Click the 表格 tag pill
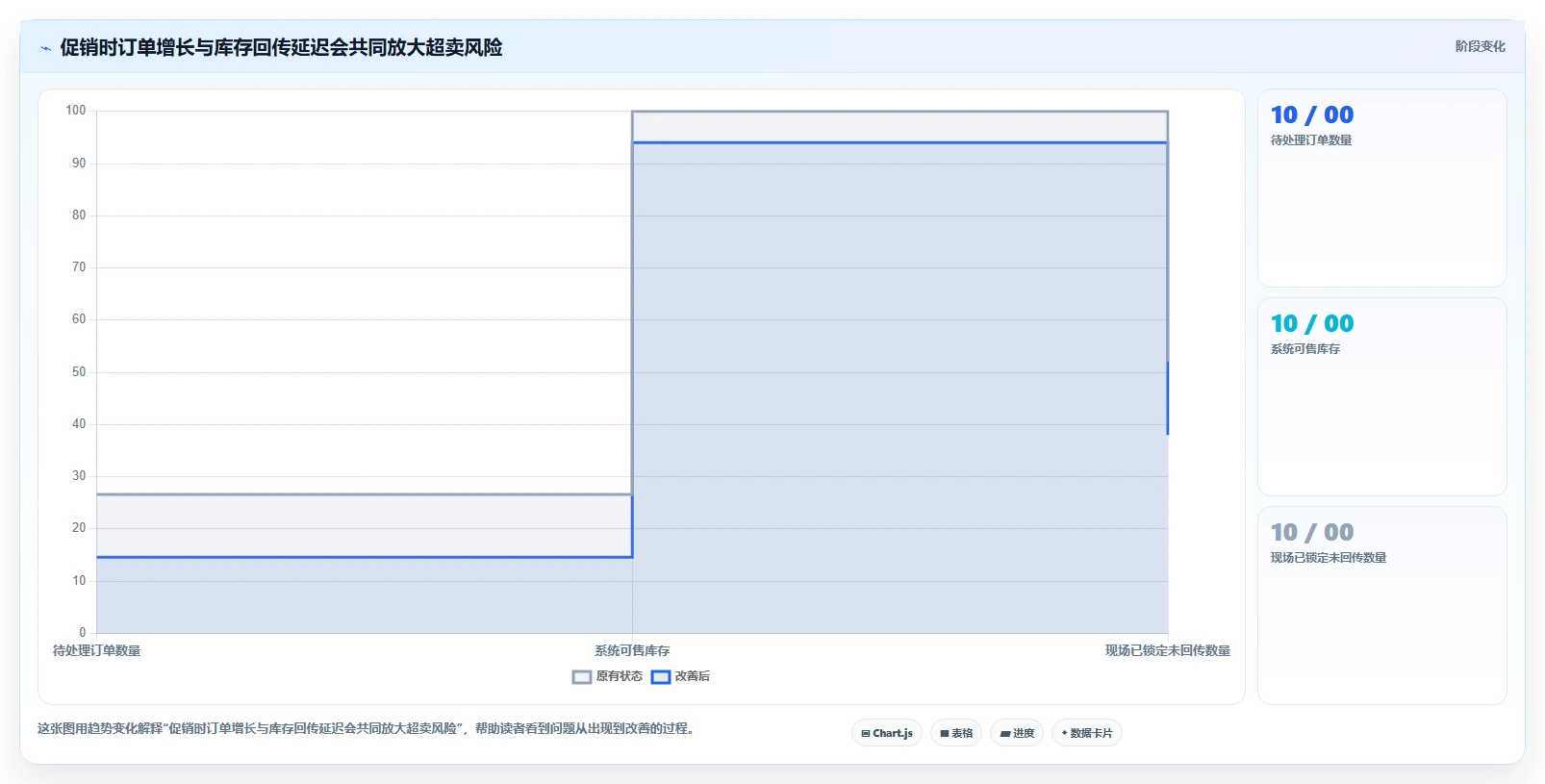This screenshot has height=784, width=1545. [956, 733]
